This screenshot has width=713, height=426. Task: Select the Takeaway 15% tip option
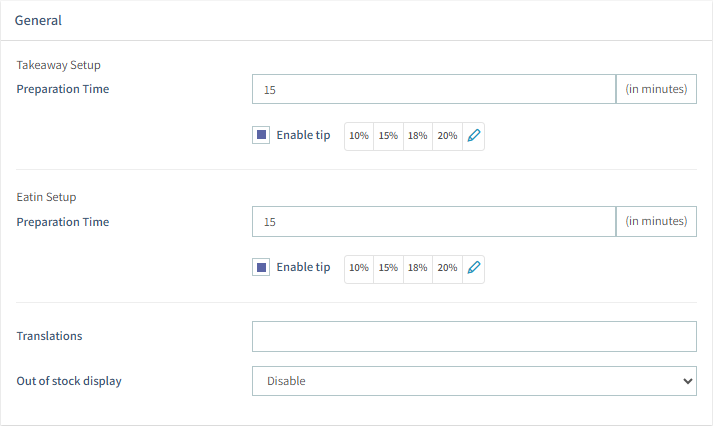[388, 136]
